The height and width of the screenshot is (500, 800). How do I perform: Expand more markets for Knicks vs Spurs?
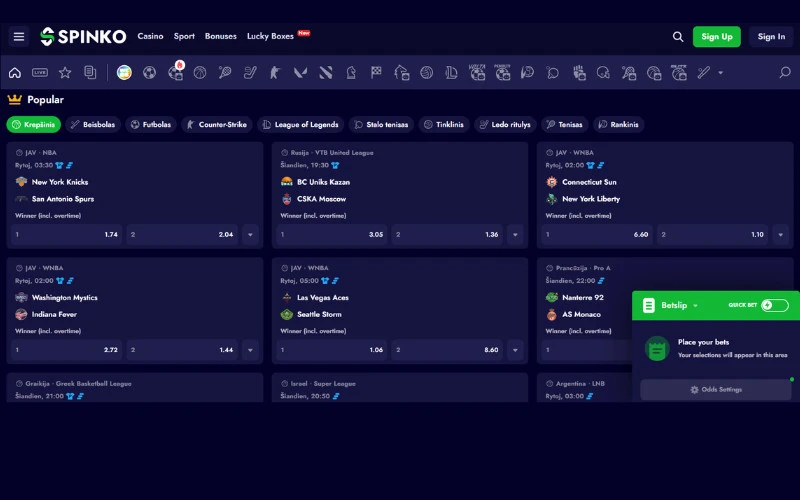coord(251,235)
